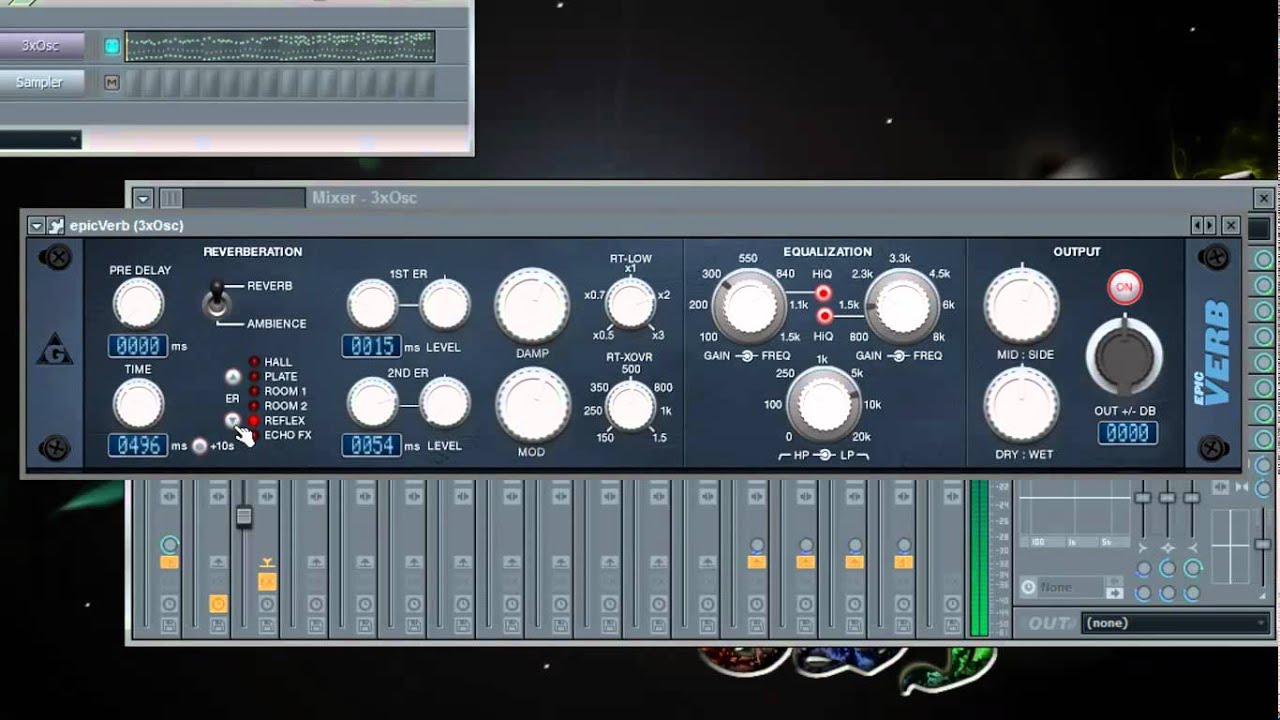
Task: Toggle the epicVerb ON button
Action: [1124, 287]
